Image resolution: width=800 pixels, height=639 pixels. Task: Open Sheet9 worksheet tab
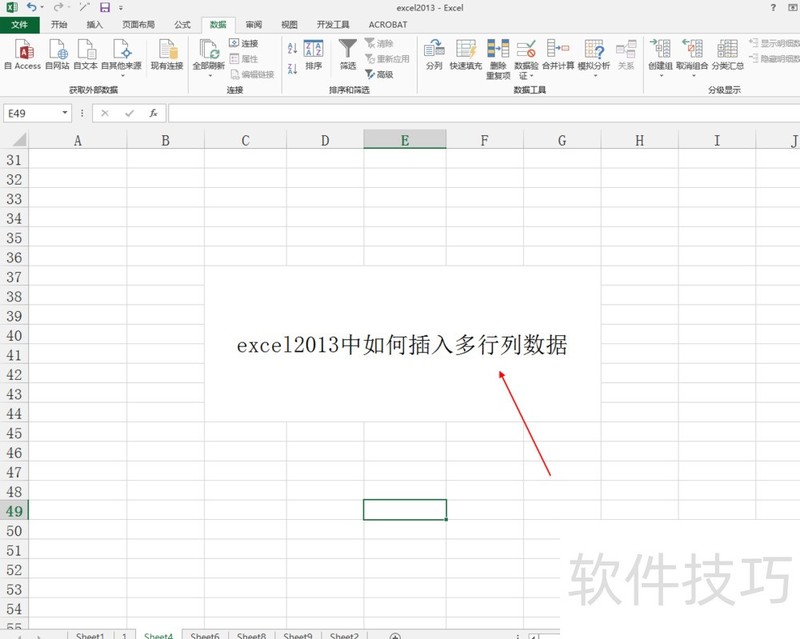[297, 635]
